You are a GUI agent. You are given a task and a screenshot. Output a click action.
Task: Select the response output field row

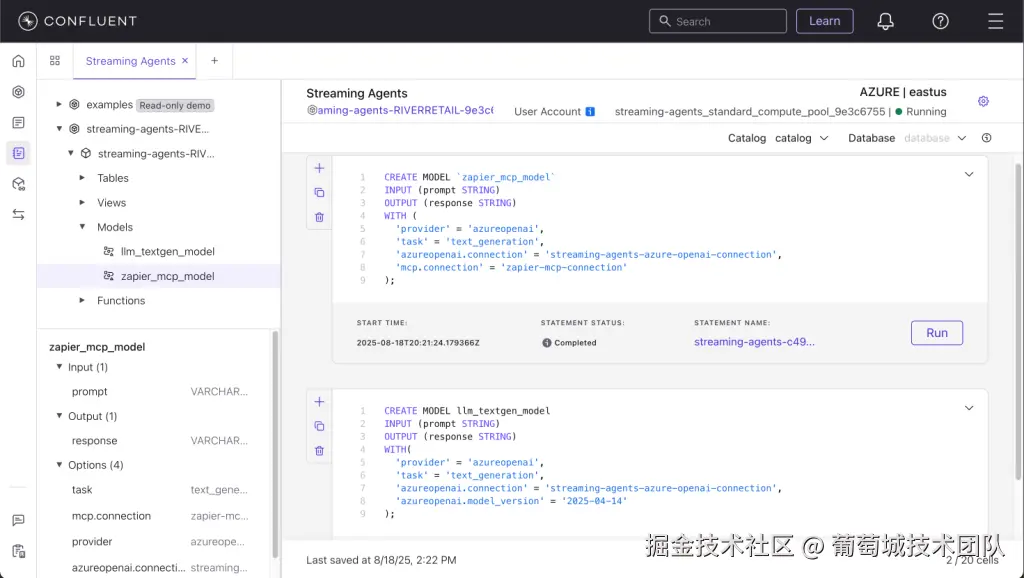[159, 441]
